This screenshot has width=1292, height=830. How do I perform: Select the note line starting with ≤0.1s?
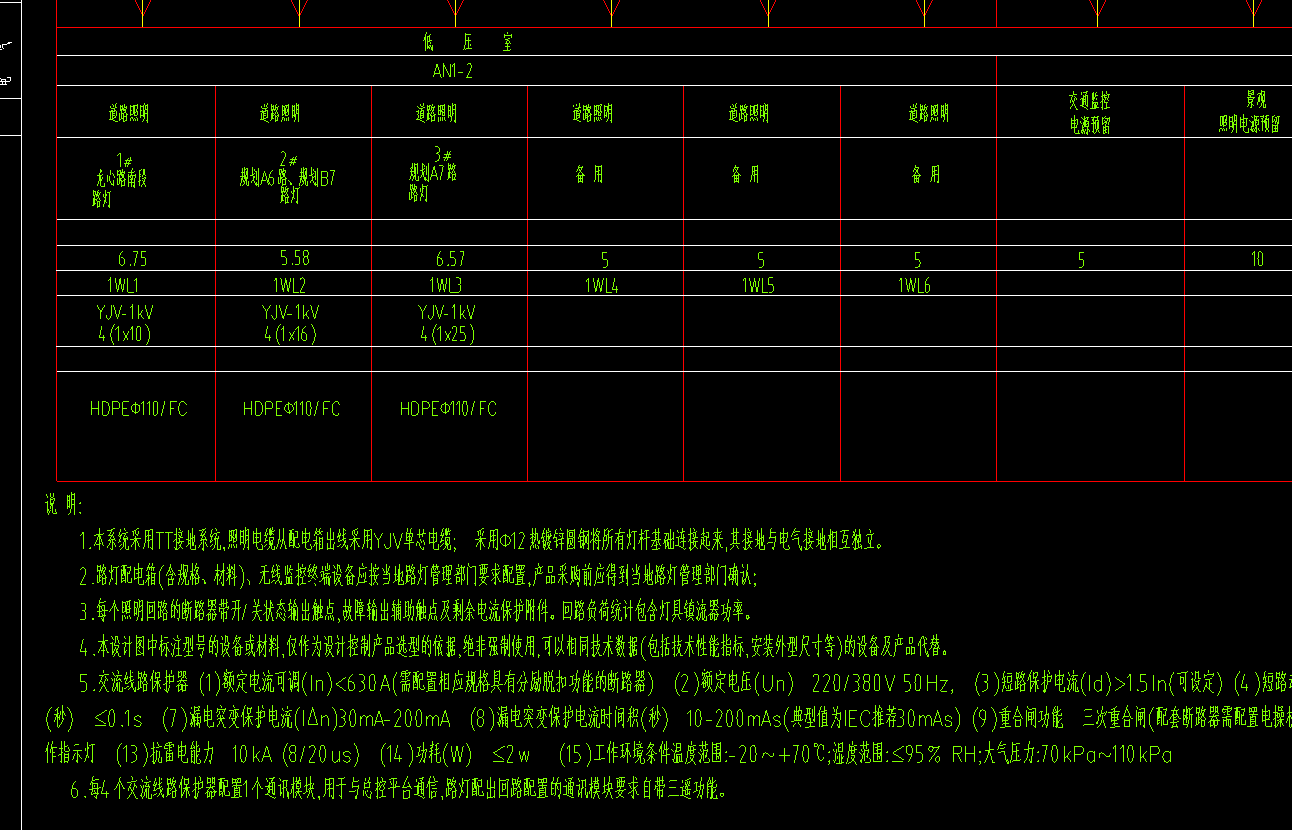(667, 718)
